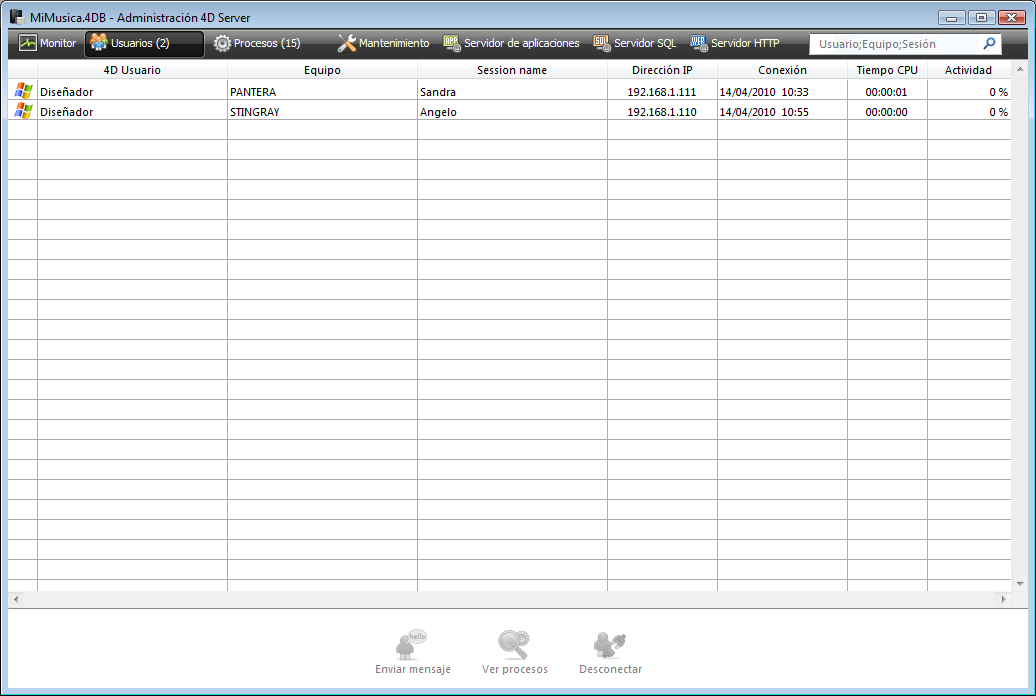This screenshot has width=1036, height=696.
Task: Type in the Usuario;Equipo;Sesión search field
Action: click(x=895, y=44)
